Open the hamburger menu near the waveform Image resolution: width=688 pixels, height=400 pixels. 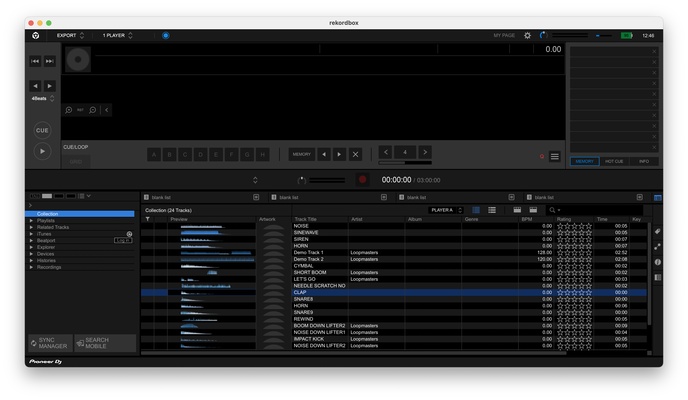click(555, 157)
